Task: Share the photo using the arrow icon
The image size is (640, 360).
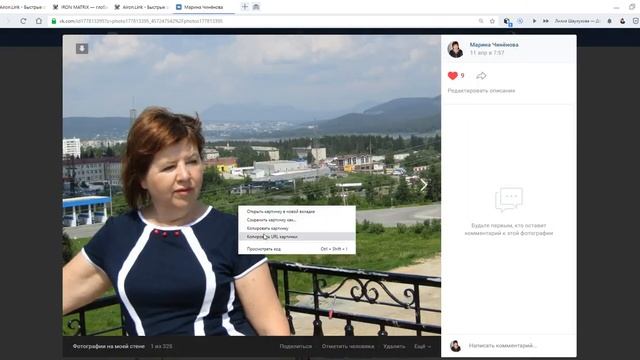Action: [481, 76]
